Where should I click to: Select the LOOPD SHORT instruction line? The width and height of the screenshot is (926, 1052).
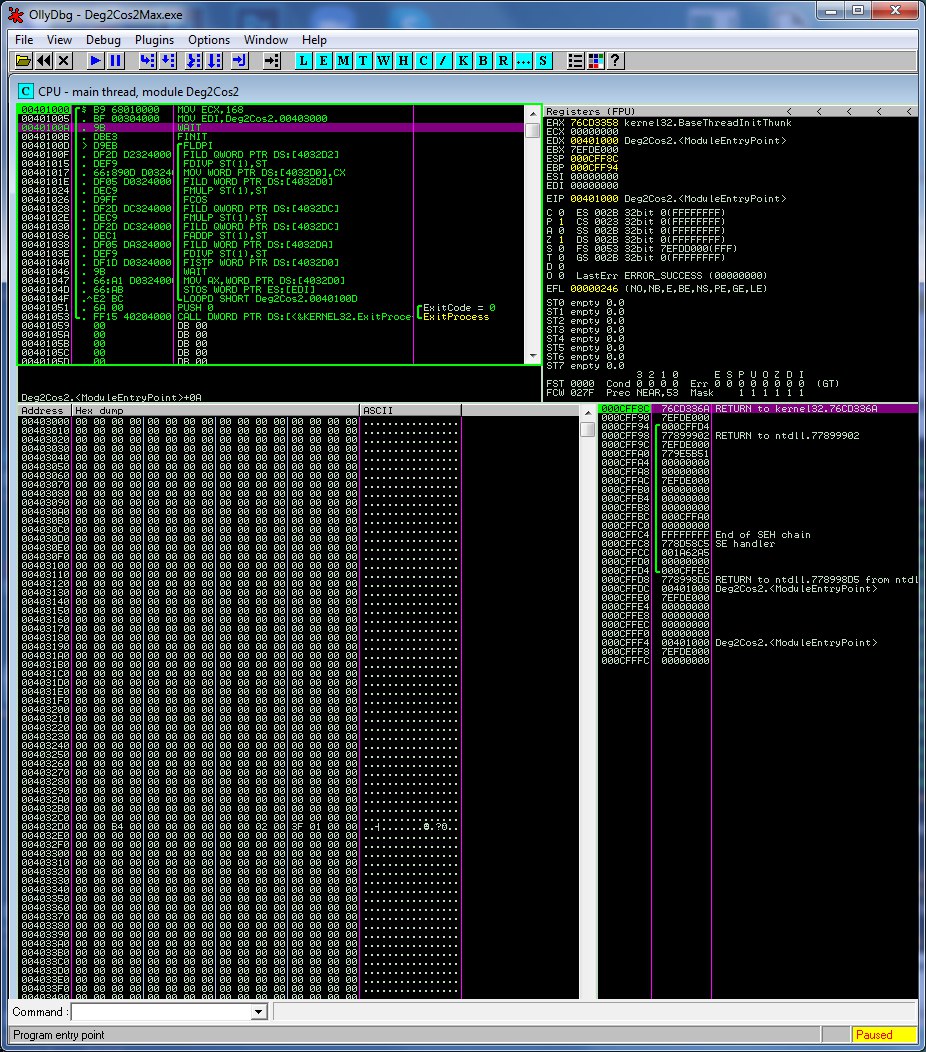271,299
